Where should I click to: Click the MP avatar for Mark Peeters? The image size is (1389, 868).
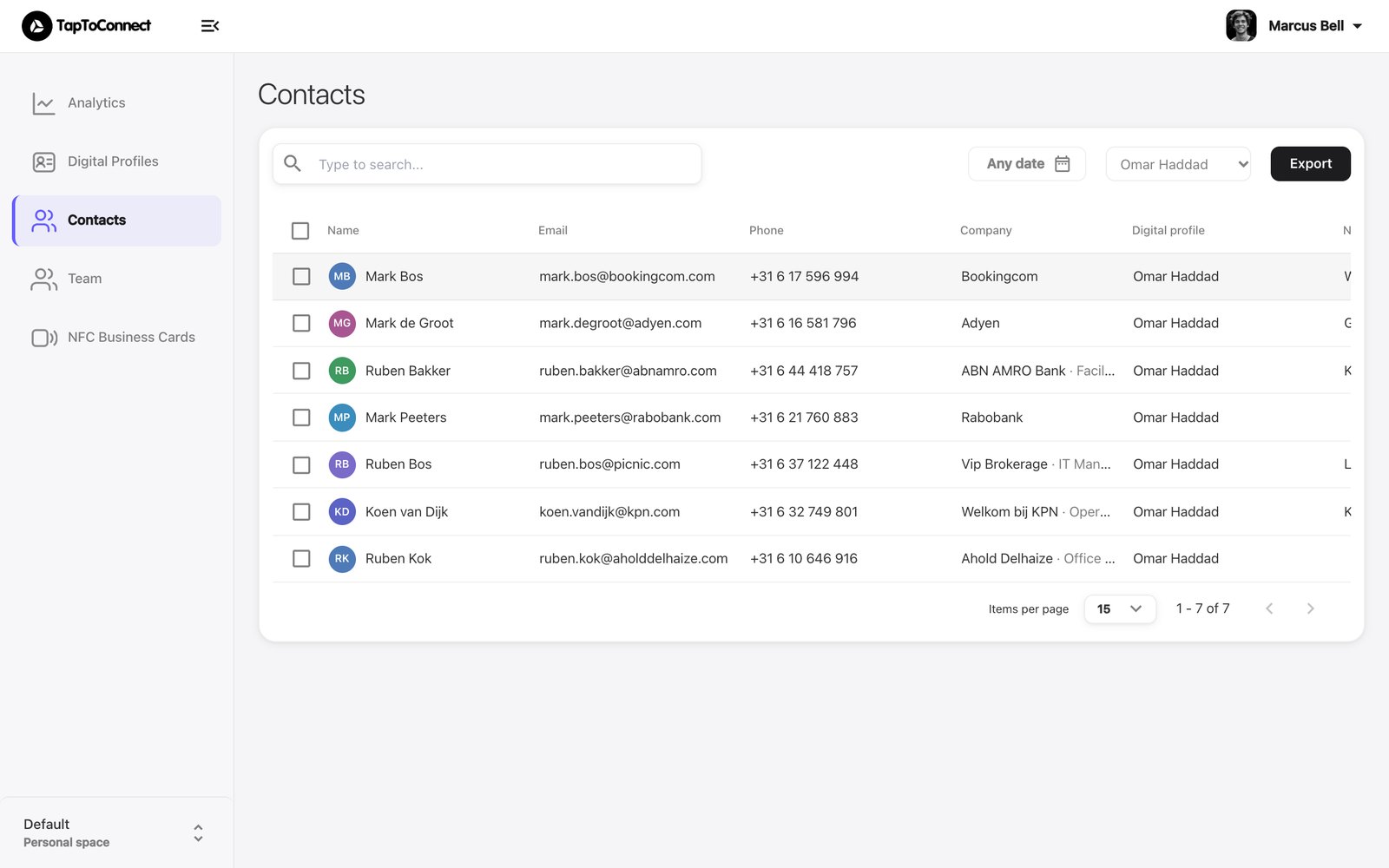pyautogui.click(x=342, y=418)
